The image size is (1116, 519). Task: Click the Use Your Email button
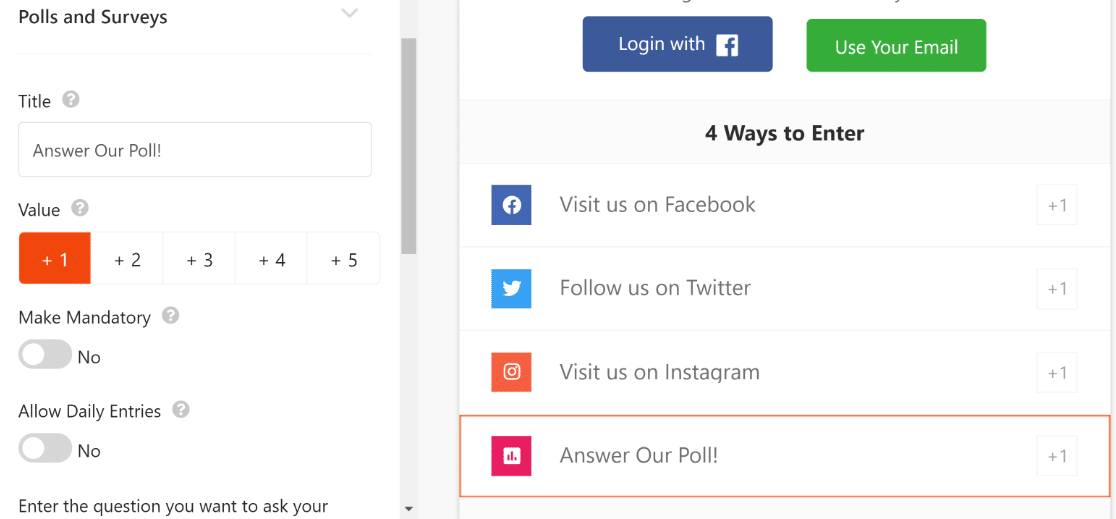click(x=896, y=46)
